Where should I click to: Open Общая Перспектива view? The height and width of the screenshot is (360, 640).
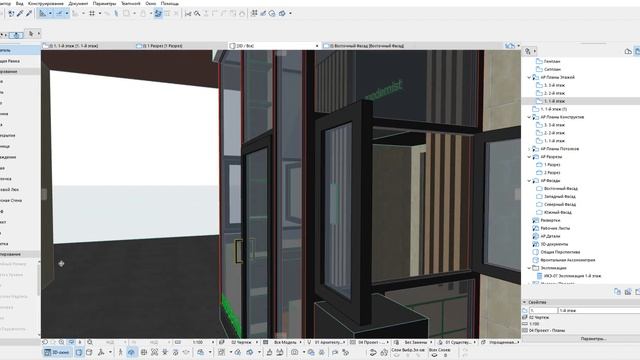click(560, 252)
